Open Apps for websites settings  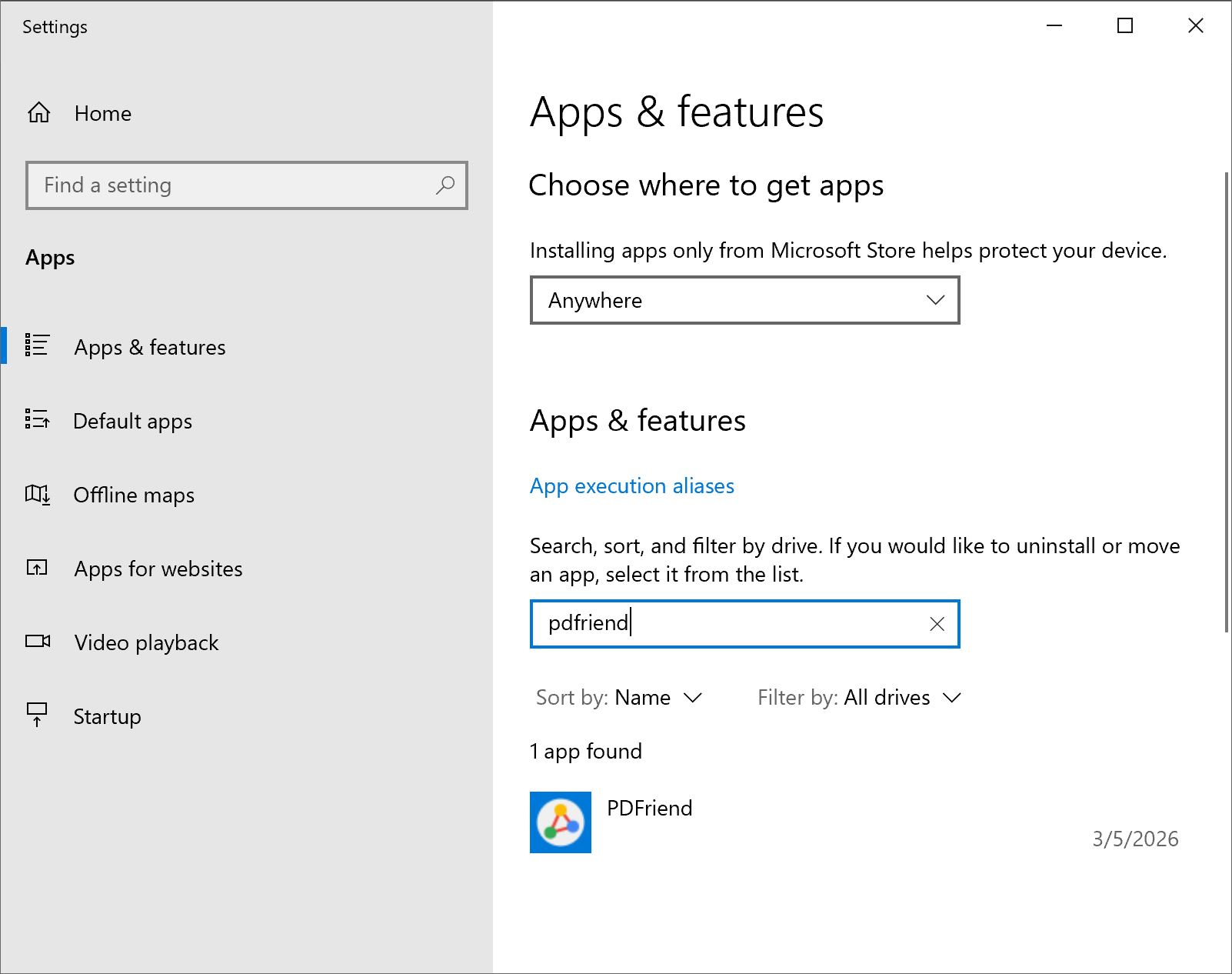pyautogui.click(x=158, y=569)
